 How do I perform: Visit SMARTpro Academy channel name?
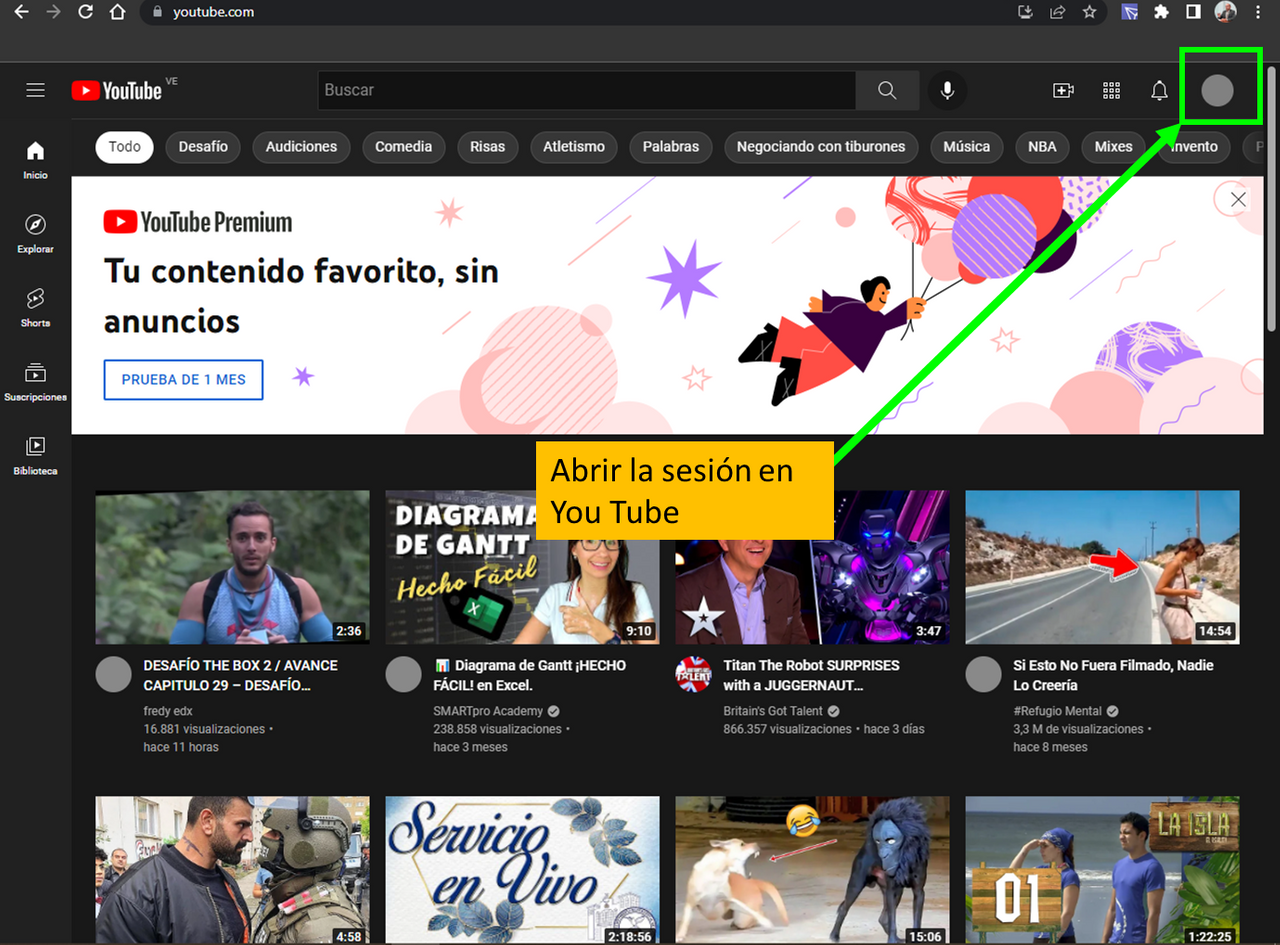click(489, 711)
